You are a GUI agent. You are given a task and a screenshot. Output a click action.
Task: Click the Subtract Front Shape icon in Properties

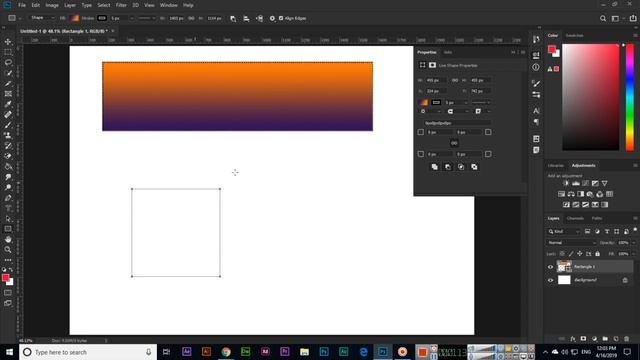(x=448, y=167)
